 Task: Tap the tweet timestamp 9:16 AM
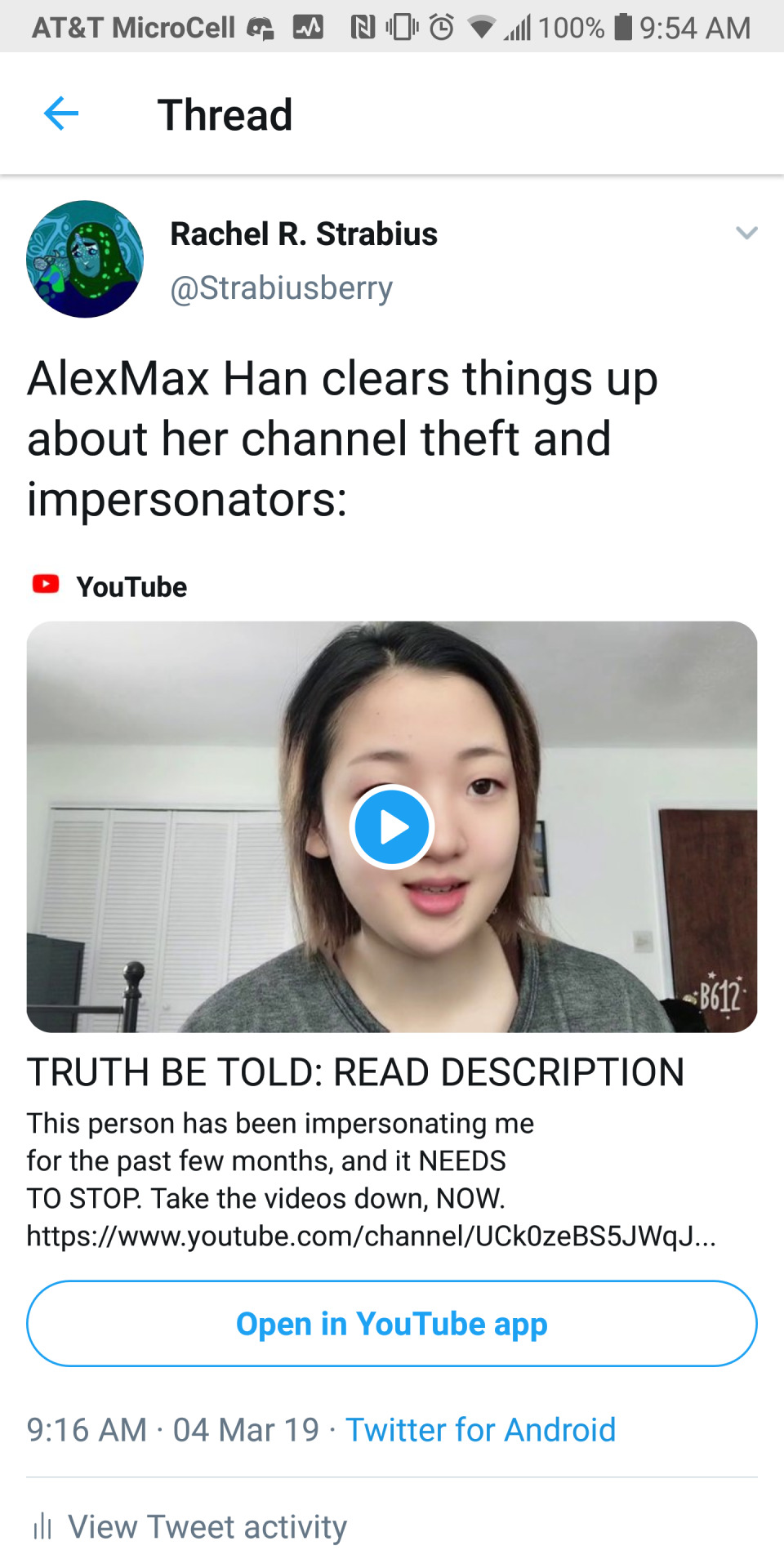pos(87,1430)
